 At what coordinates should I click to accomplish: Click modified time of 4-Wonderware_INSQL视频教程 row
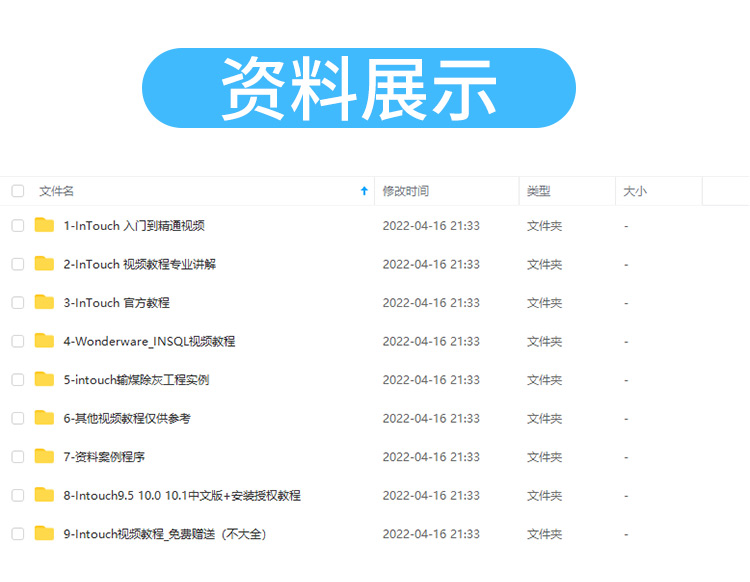click(x=431, y=341)
